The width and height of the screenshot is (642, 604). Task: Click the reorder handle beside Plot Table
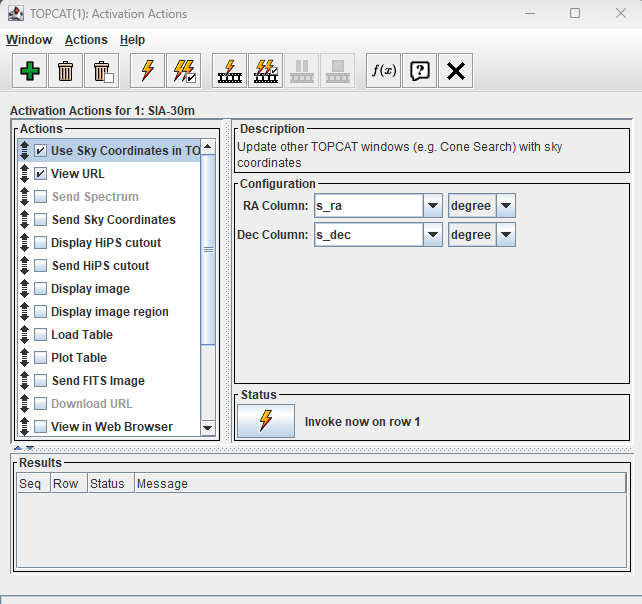click(x=25, y=357)
